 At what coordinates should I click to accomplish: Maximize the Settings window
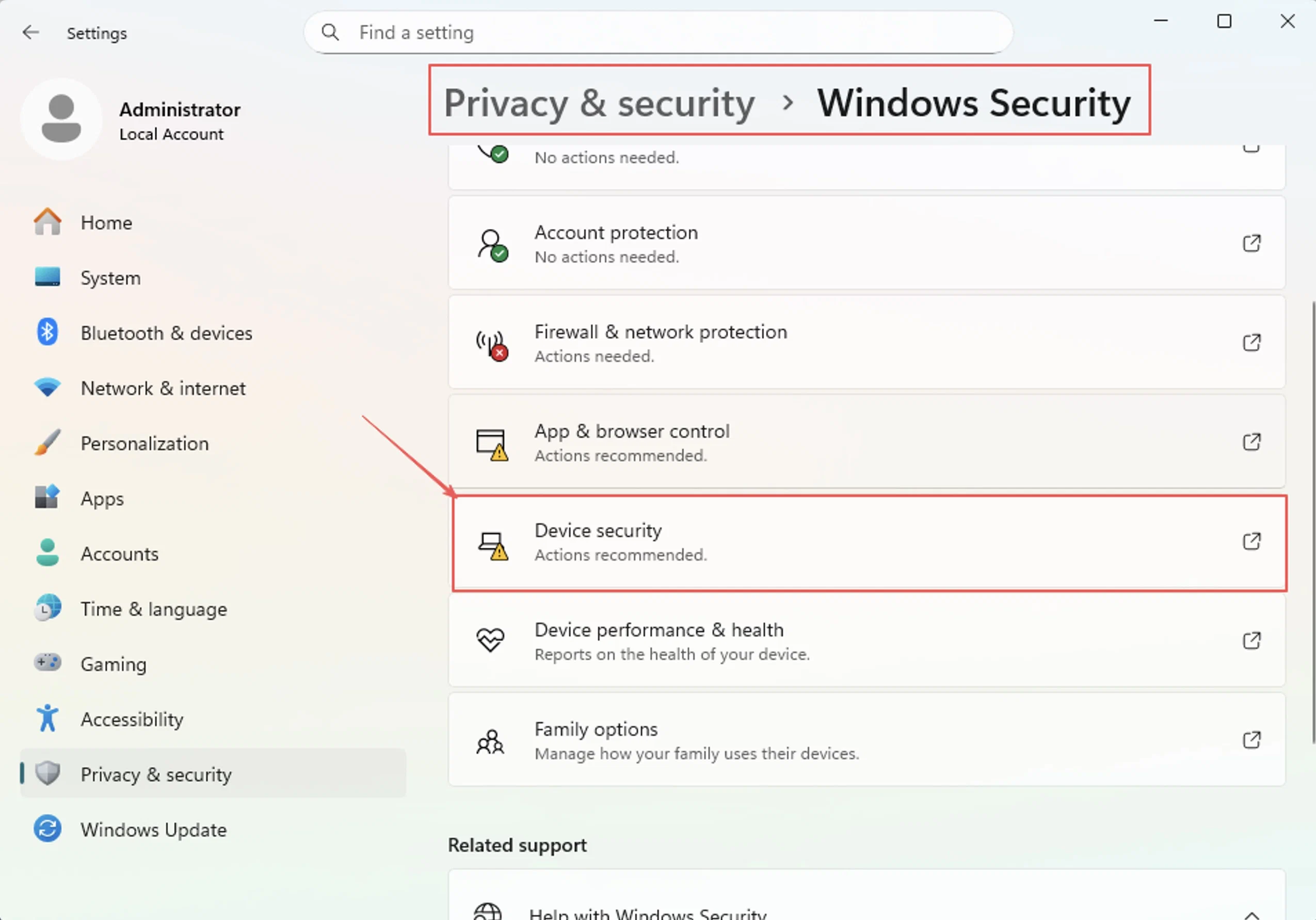coord(1224,21)
